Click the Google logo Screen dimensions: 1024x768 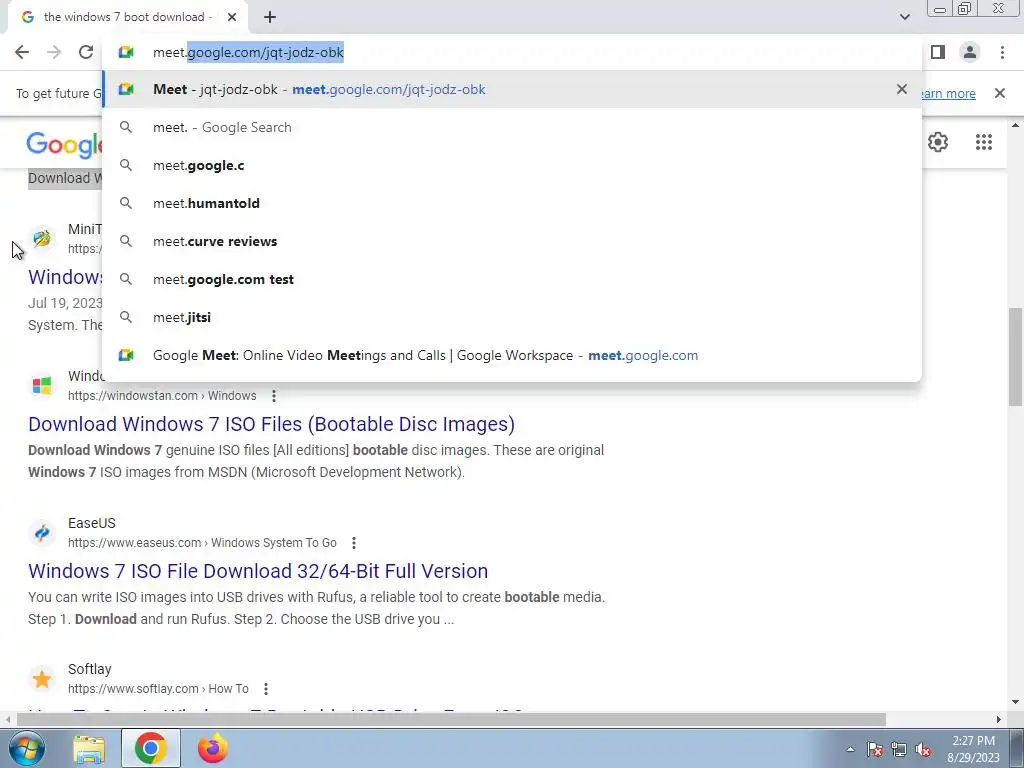click(x=64, y=144)
